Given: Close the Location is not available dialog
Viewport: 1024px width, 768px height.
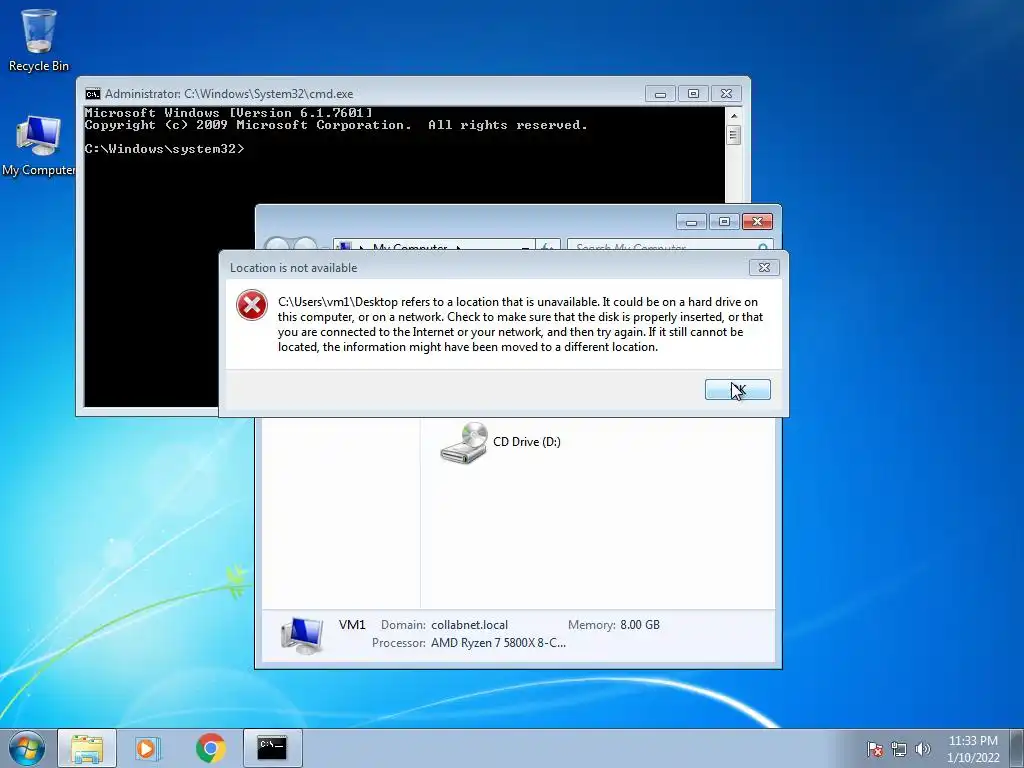Looking at the screenshot, I should pos(763,267).
